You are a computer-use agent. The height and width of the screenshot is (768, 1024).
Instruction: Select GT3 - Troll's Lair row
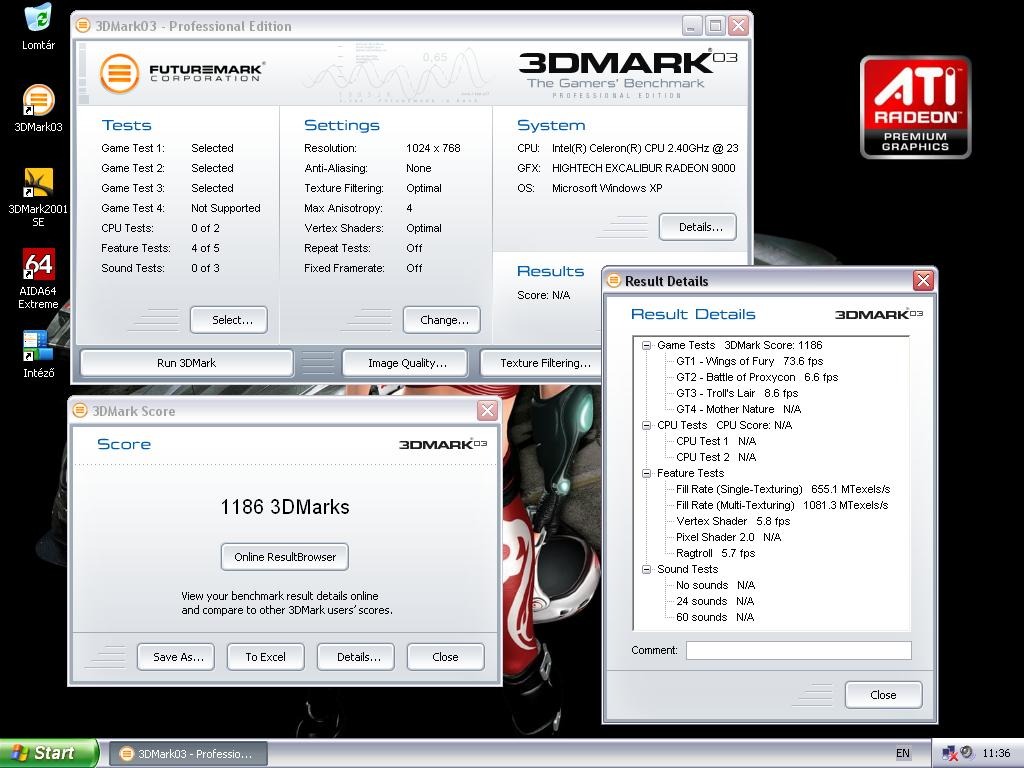pyautogui.click(x=737, y=393)
